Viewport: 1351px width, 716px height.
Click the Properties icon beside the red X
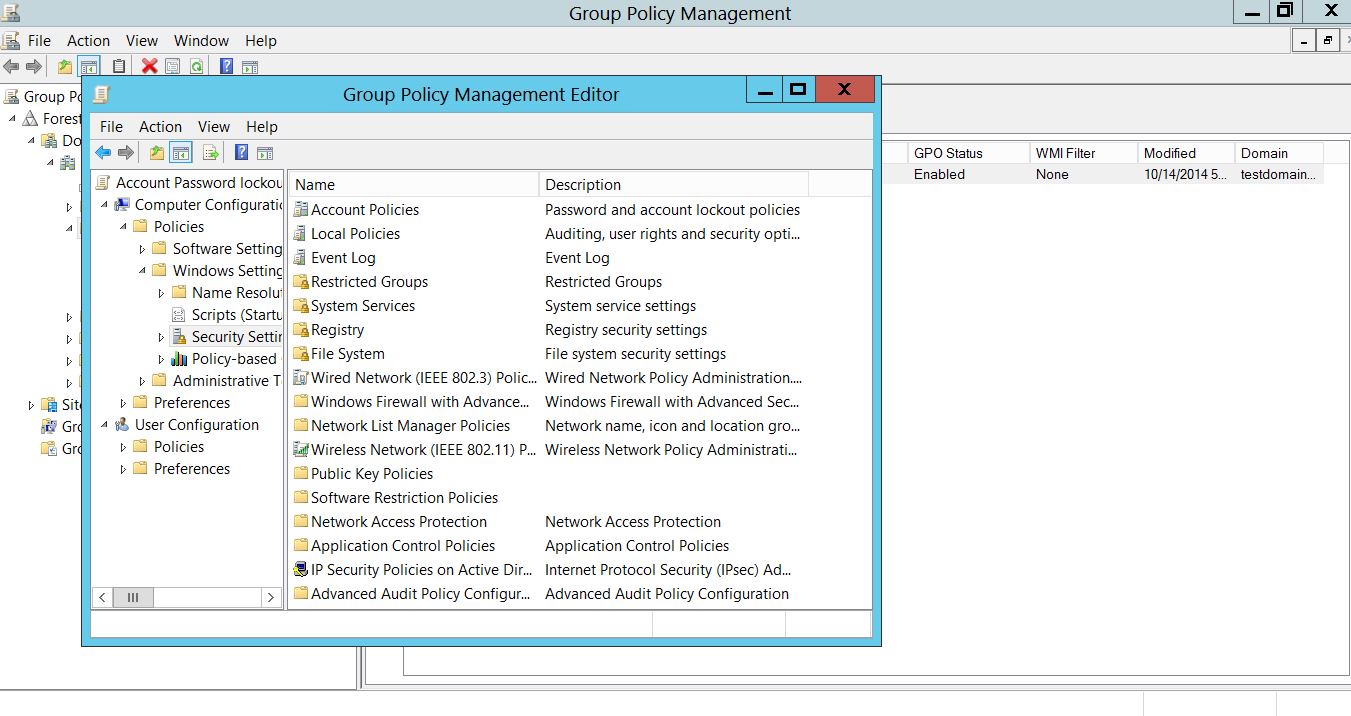(x=173, y=67)
